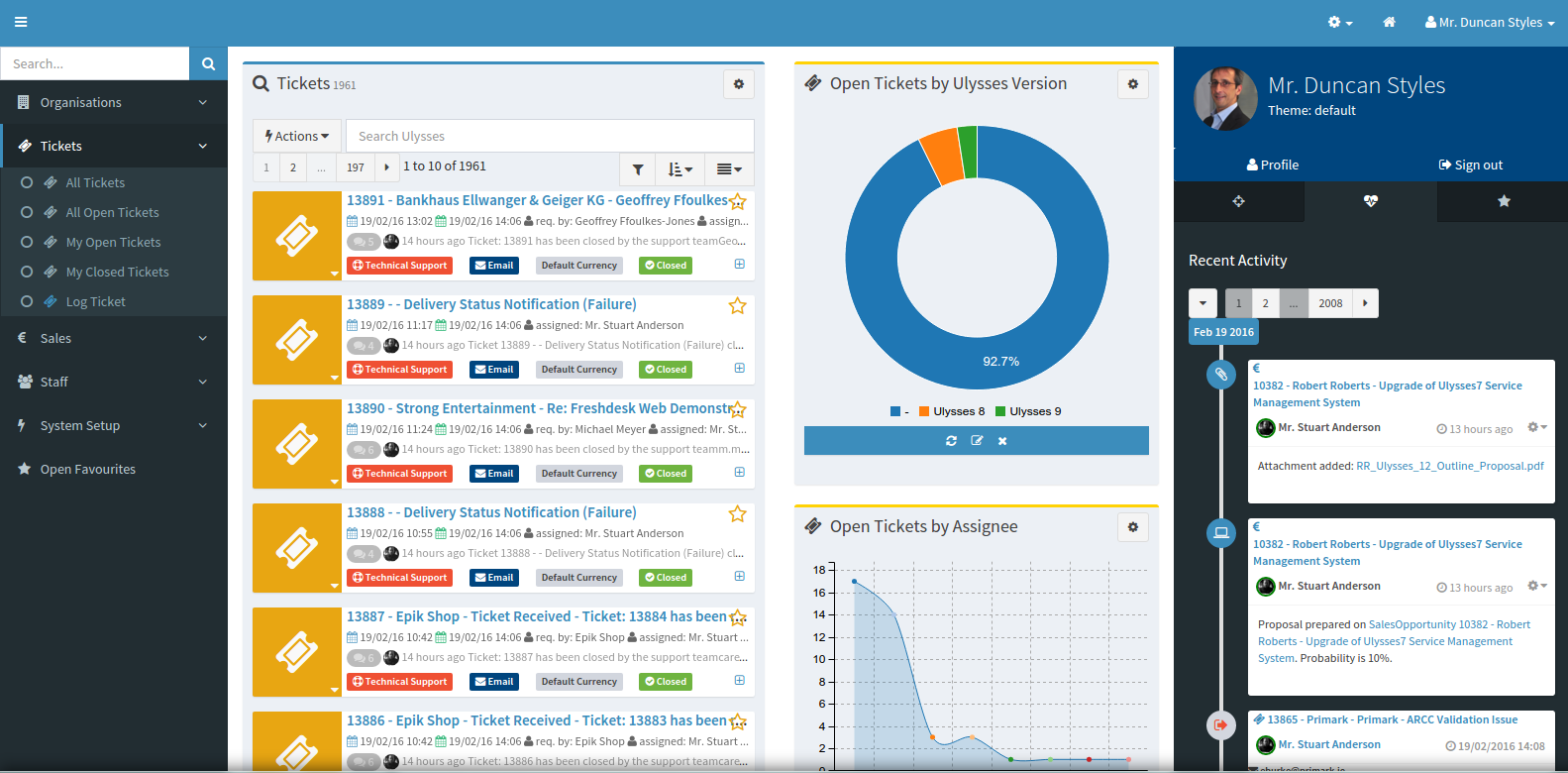Open My Open Tickets
Viewport: 1568px width, 773px height.
[113, 242]
